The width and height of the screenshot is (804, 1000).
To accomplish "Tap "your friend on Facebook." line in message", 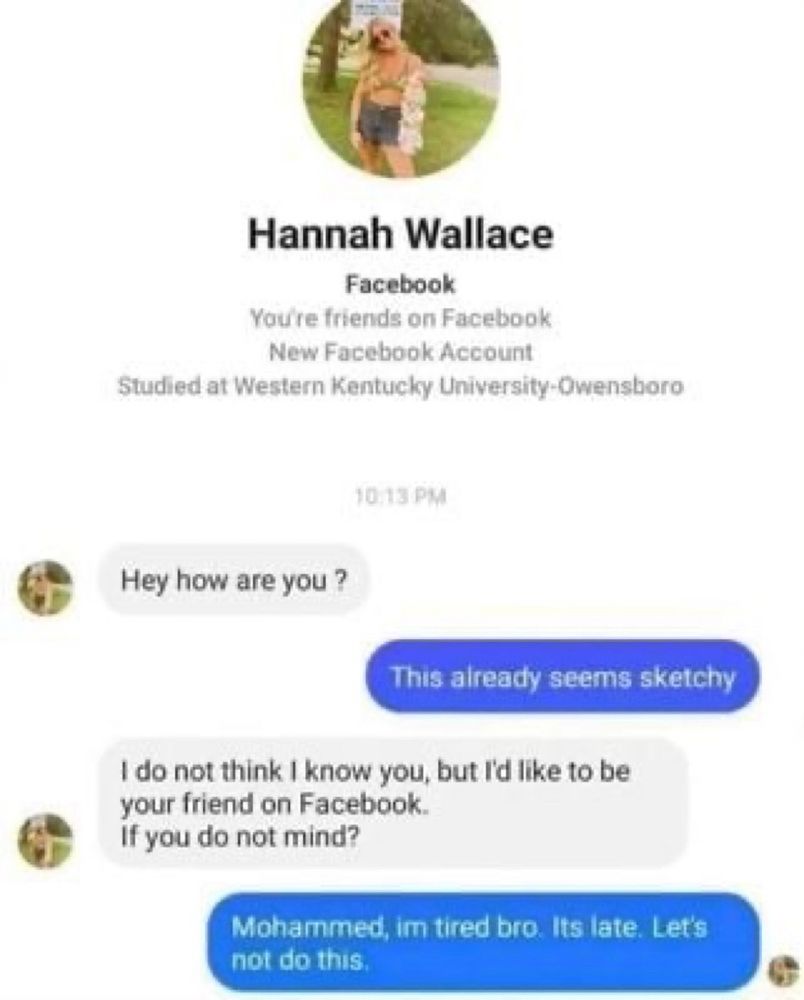I will (x=272, y=804).
